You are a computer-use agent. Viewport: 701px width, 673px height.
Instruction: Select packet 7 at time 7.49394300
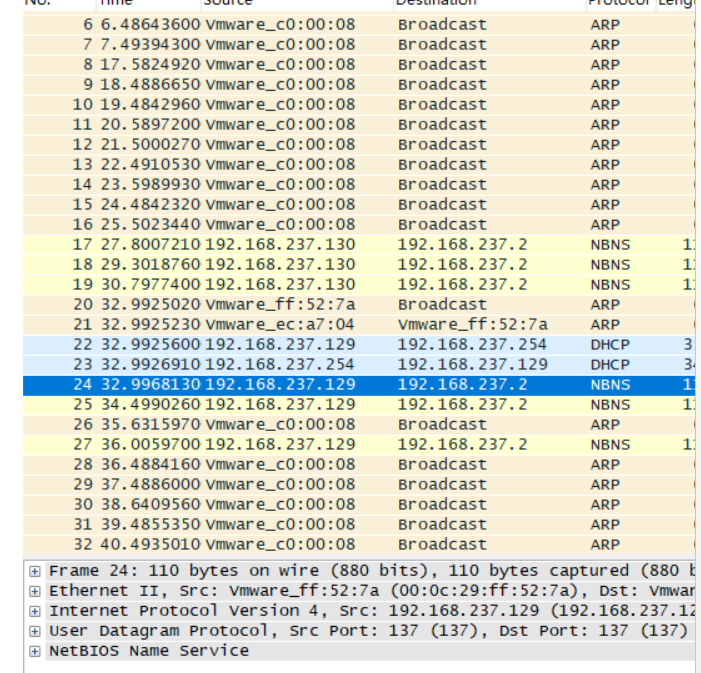point(359,45)
